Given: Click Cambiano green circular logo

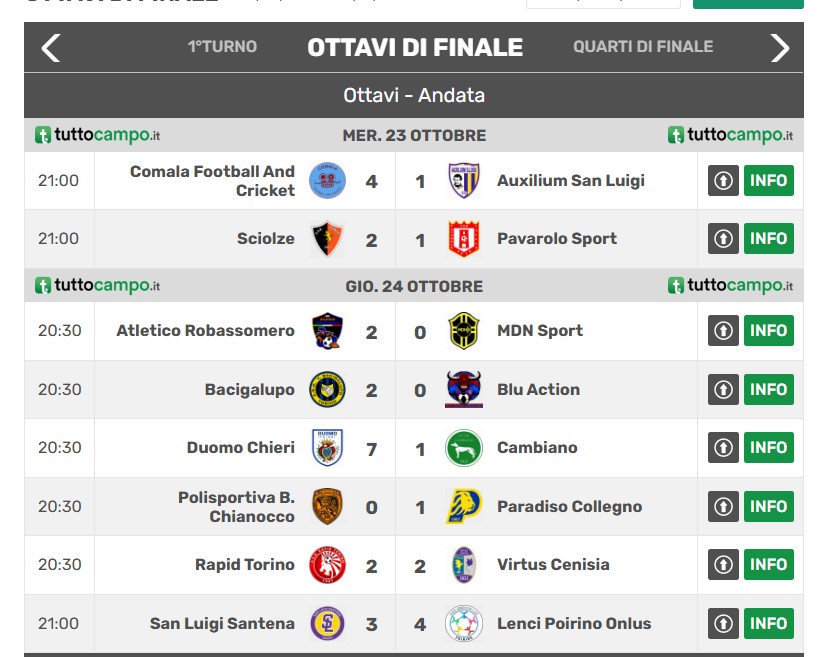Looking at the screenshot, I should pyautogui.click(x=464, y=448).
